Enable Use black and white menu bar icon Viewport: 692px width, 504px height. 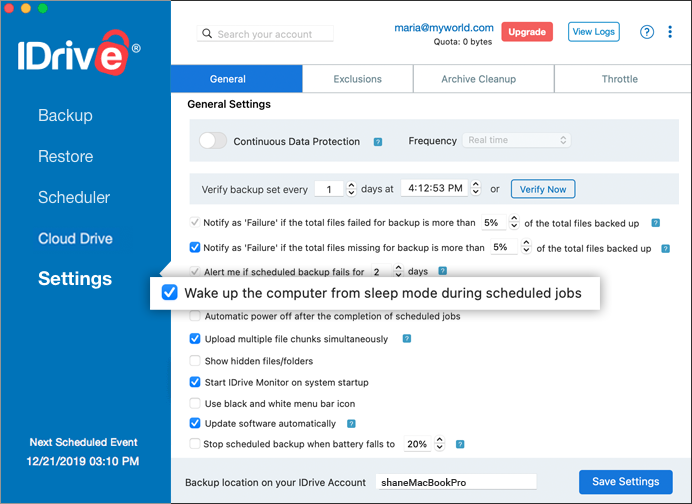pos(195,403)
